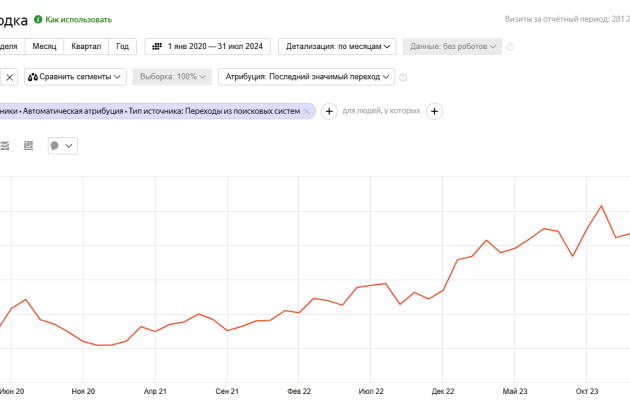Click the chart peak near Окт 23
The height and width of the screenshot is (420, 630).
coord(601,206)
